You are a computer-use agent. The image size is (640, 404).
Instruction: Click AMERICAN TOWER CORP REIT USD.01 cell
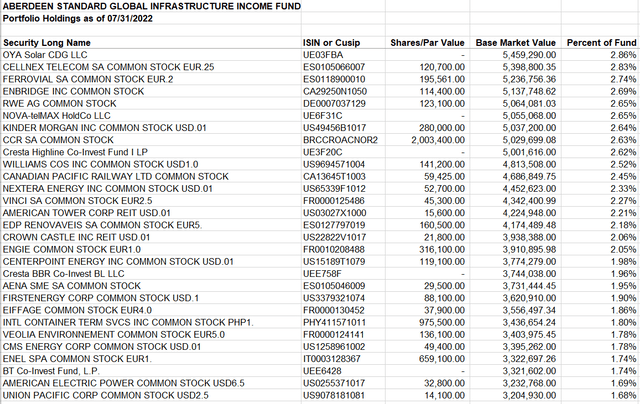pyautogui.click(x=87, y=213)
